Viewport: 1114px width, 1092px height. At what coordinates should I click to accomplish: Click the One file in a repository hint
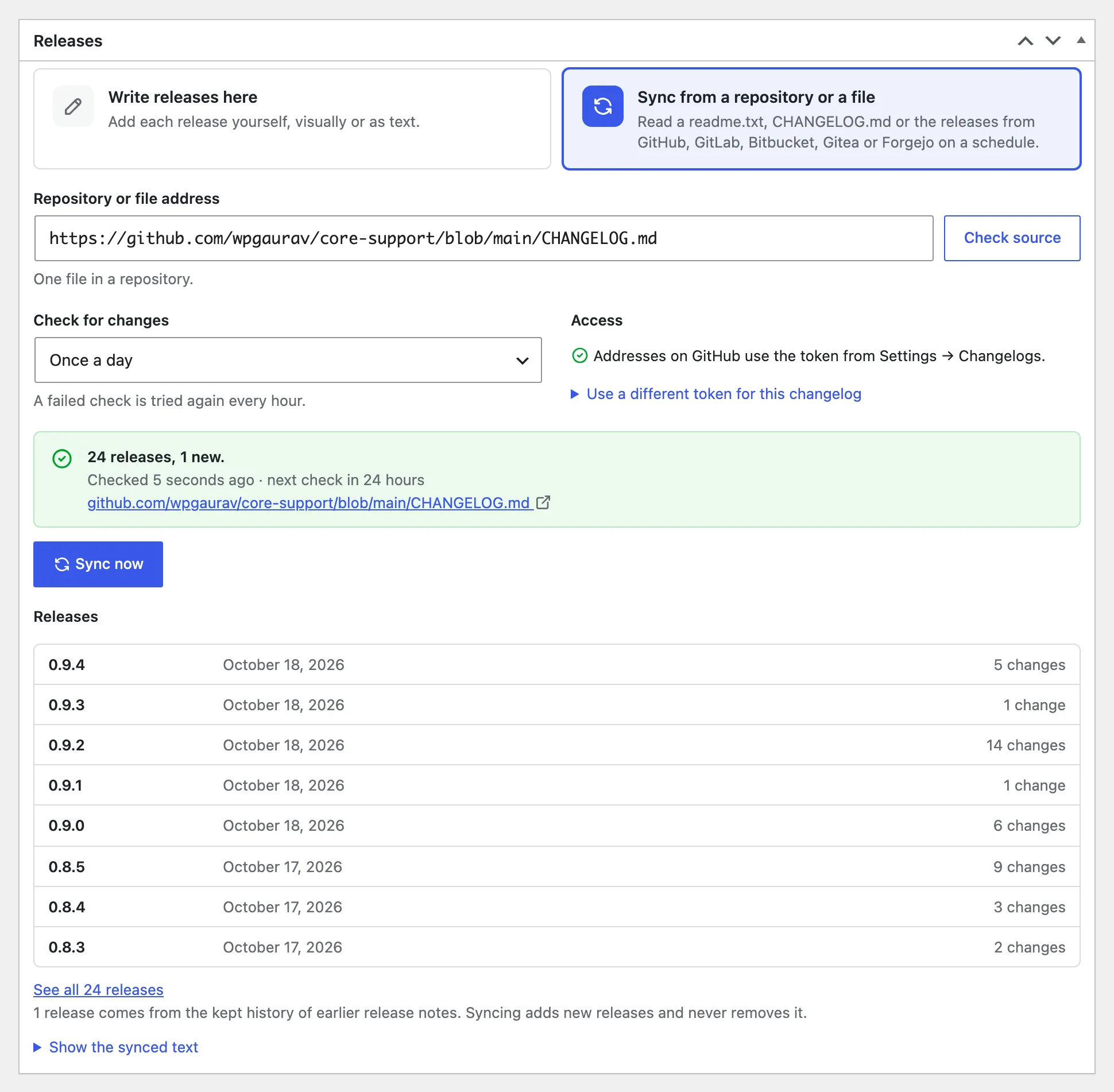[113, 279]
